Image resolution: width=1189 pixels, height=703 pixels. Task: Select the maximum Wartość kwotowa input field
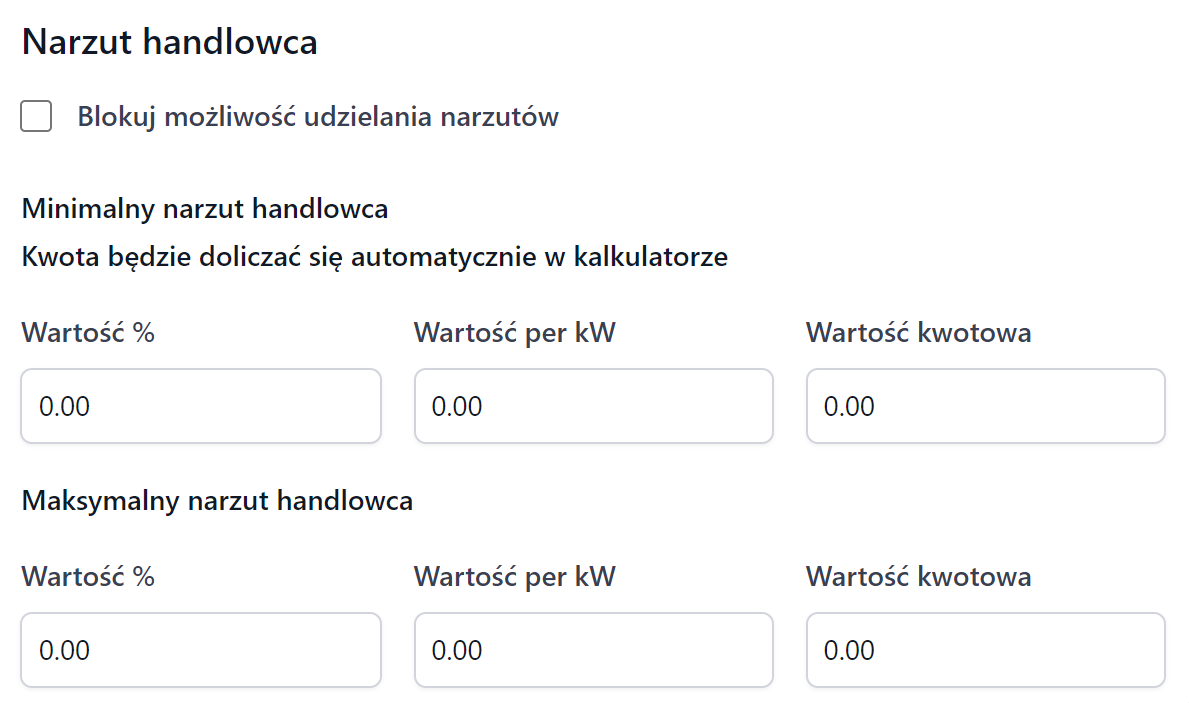[x=985, y=650]
